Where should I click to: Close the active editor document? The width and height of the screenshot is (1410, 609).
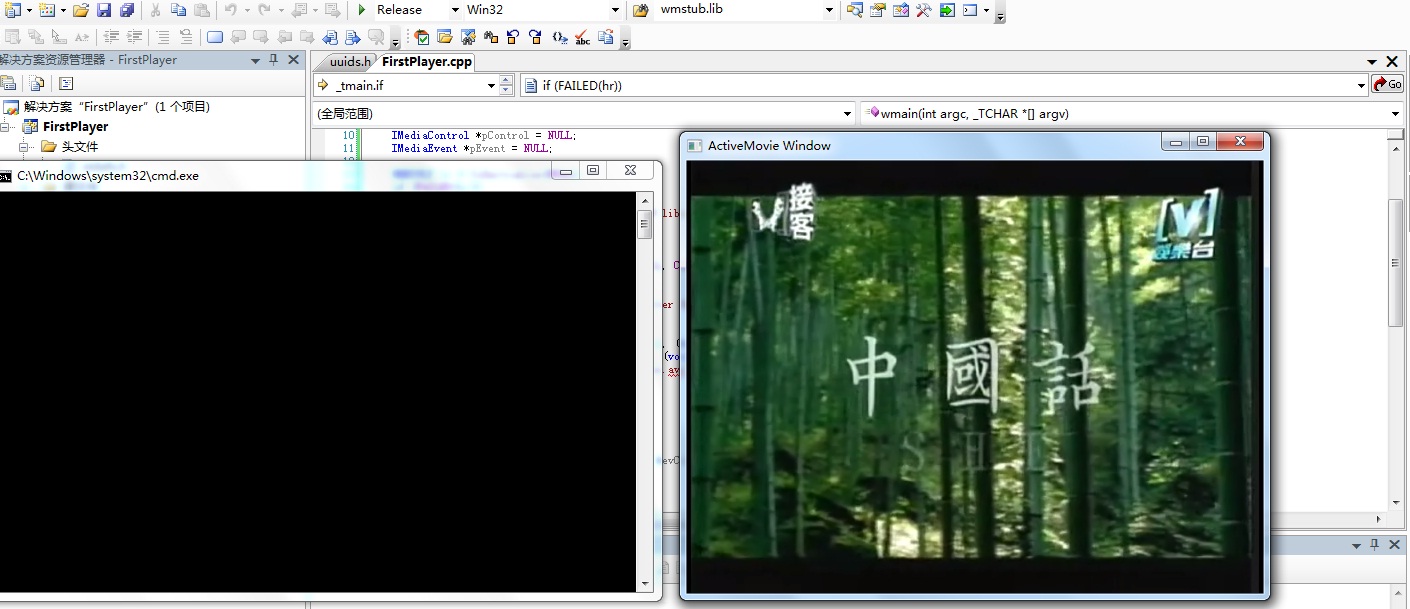(1391, 62)
